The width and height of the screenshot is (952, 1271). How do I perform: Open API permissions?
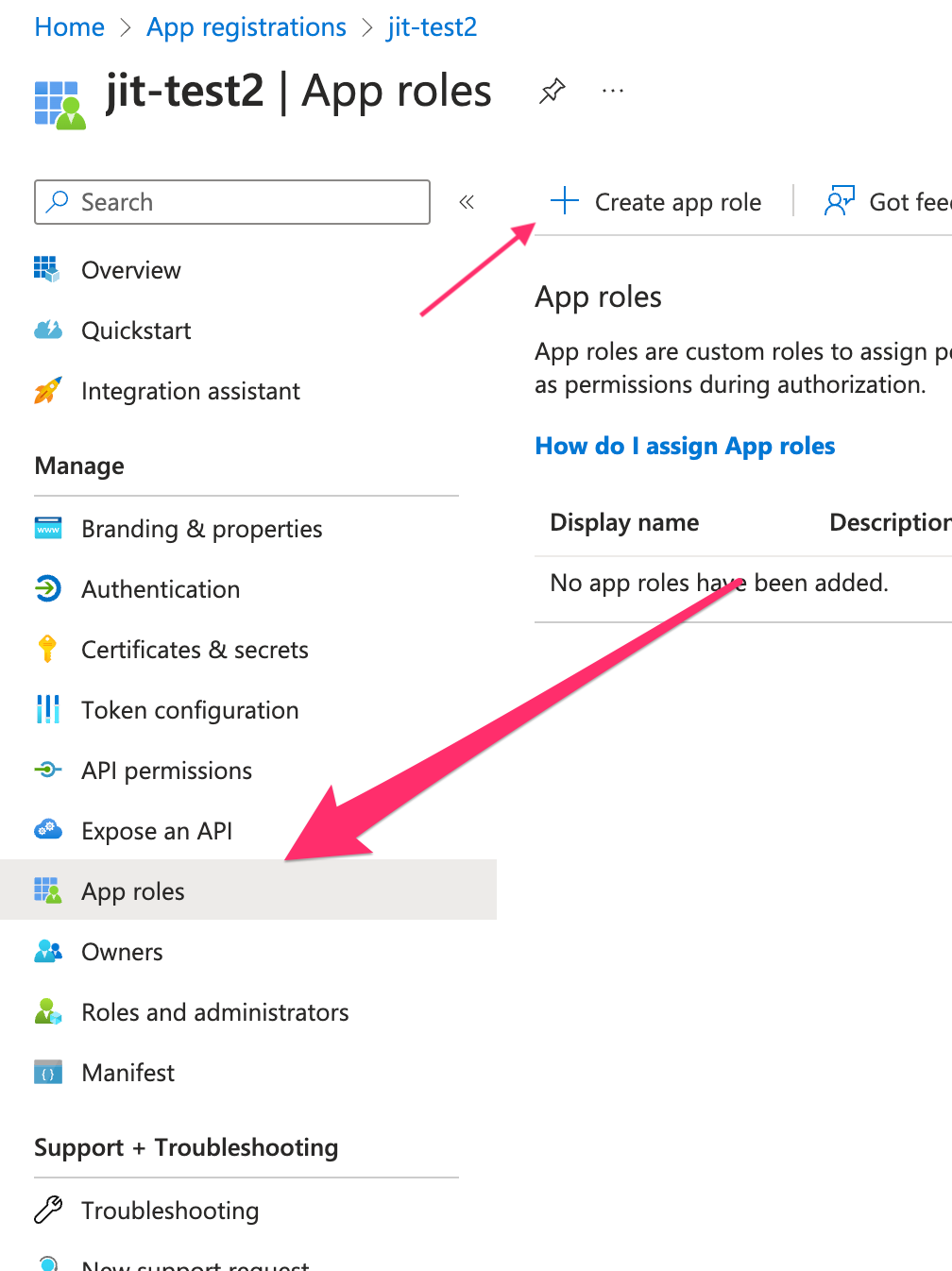click(167, 771)
